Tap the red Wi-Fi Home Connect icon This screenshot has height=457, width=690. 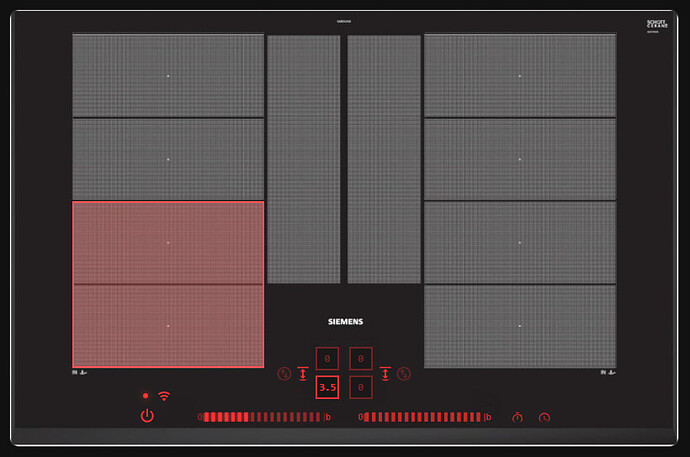coord(164,396)
